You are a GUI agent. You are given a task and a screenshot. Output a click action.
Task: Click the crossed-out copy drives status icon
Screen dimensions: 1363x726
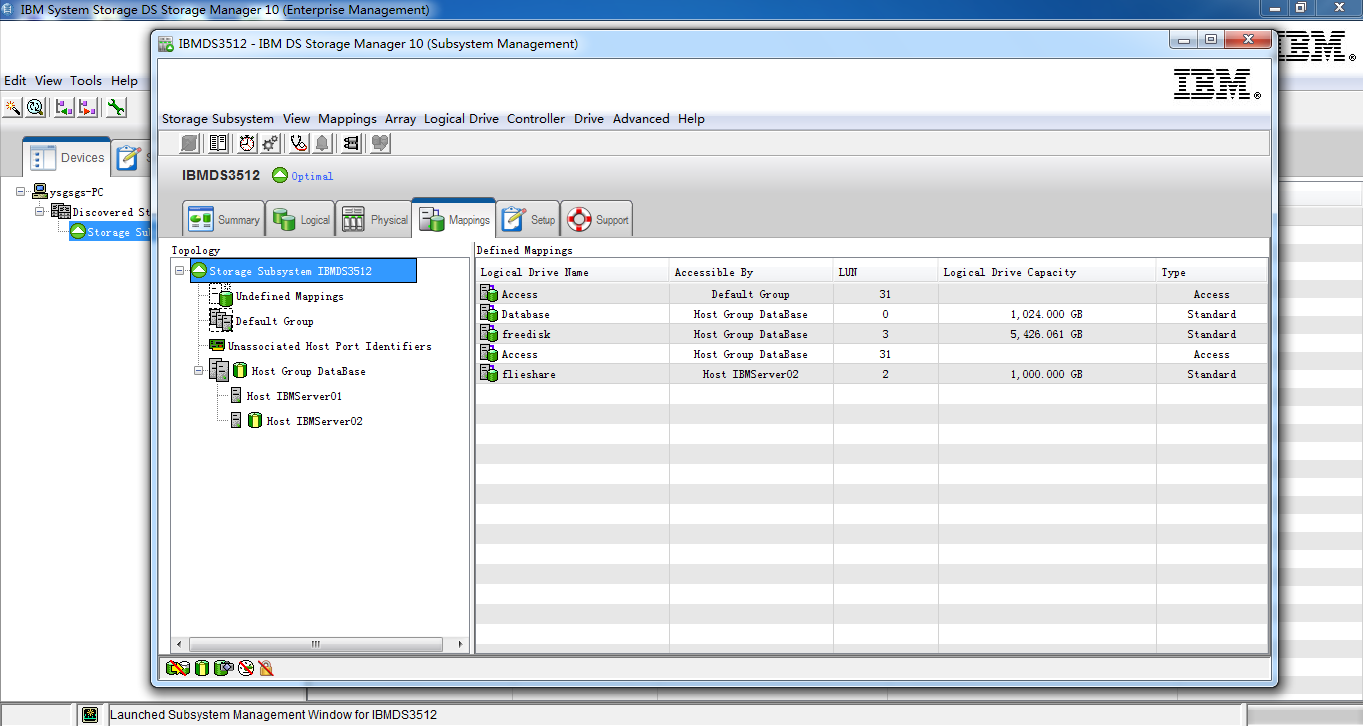178,668
